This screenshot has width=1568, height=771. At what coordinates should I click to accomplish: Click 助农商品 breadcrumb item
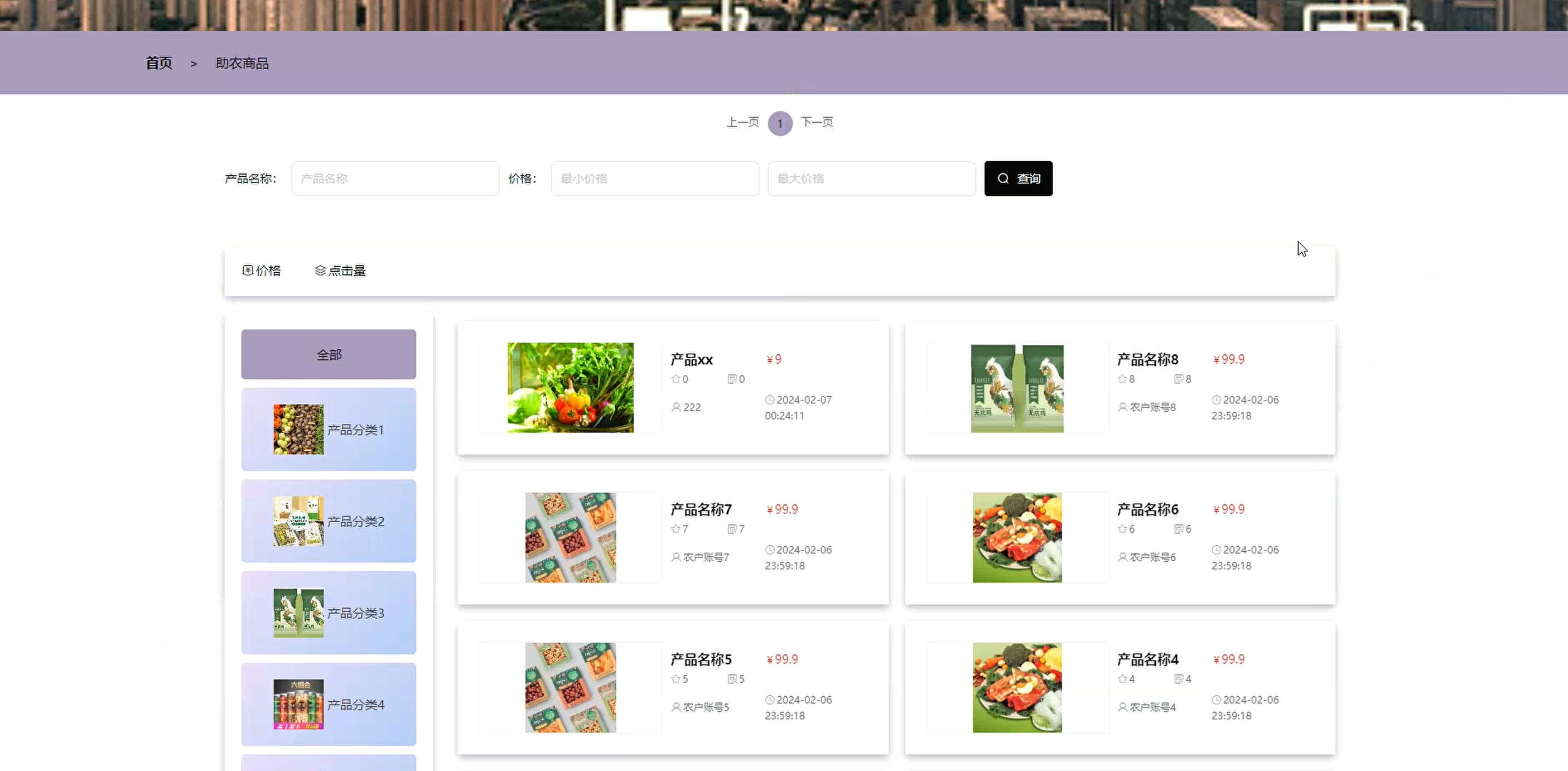pyautogui.click(x=242, y=64)
